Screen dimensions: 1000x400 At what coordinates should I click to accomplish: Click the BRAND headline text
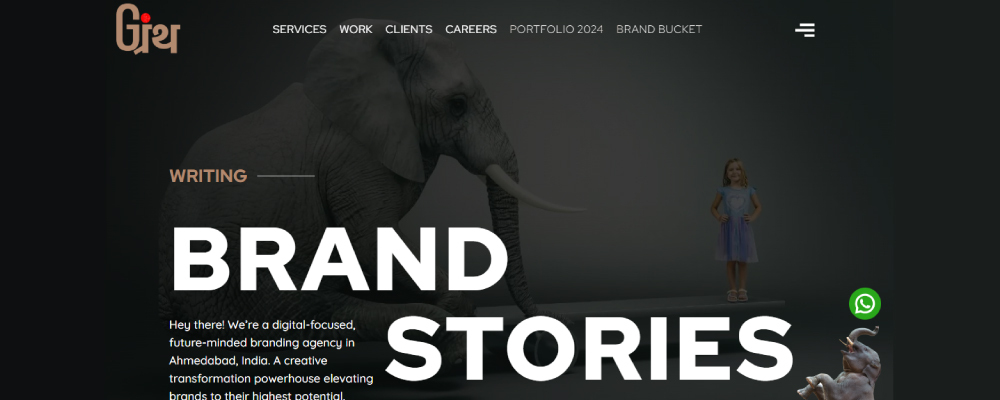coord(339,258)
